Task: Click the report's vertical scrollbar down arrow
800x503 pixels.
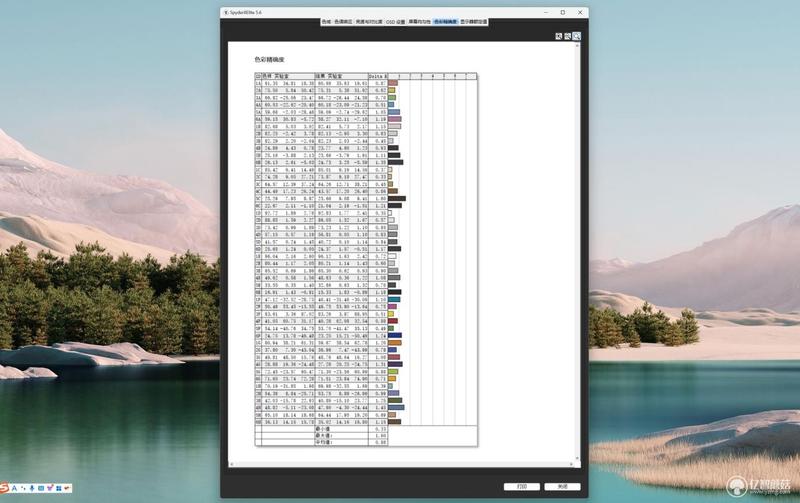Action: (578, 459)
